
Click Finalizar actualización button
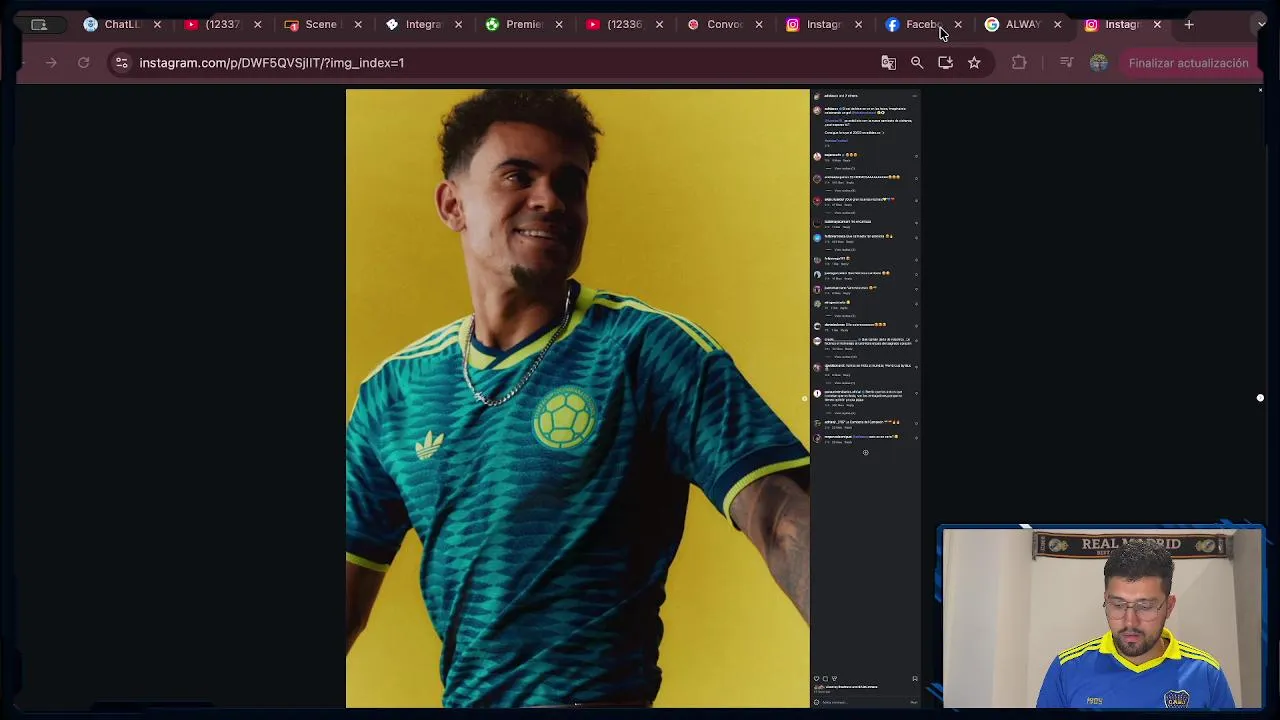click(x=1188, y=63)
